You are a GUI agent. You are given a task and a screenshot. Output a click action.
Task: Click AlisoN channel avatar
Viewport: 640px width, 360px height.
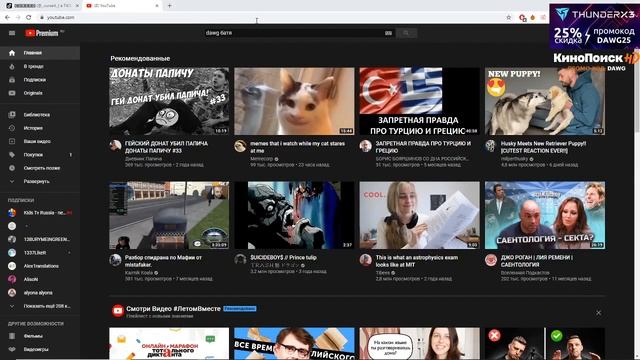click(12, 279)
